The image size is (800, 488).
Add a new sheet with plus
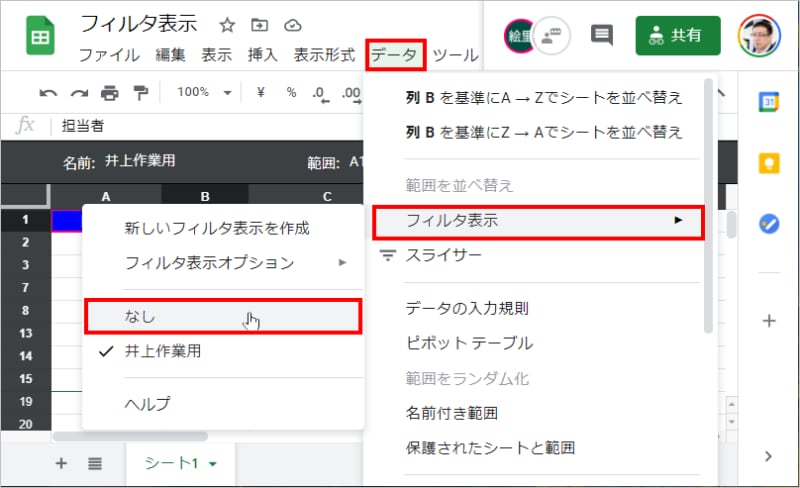pyautogui.click(x=61, y=463)
